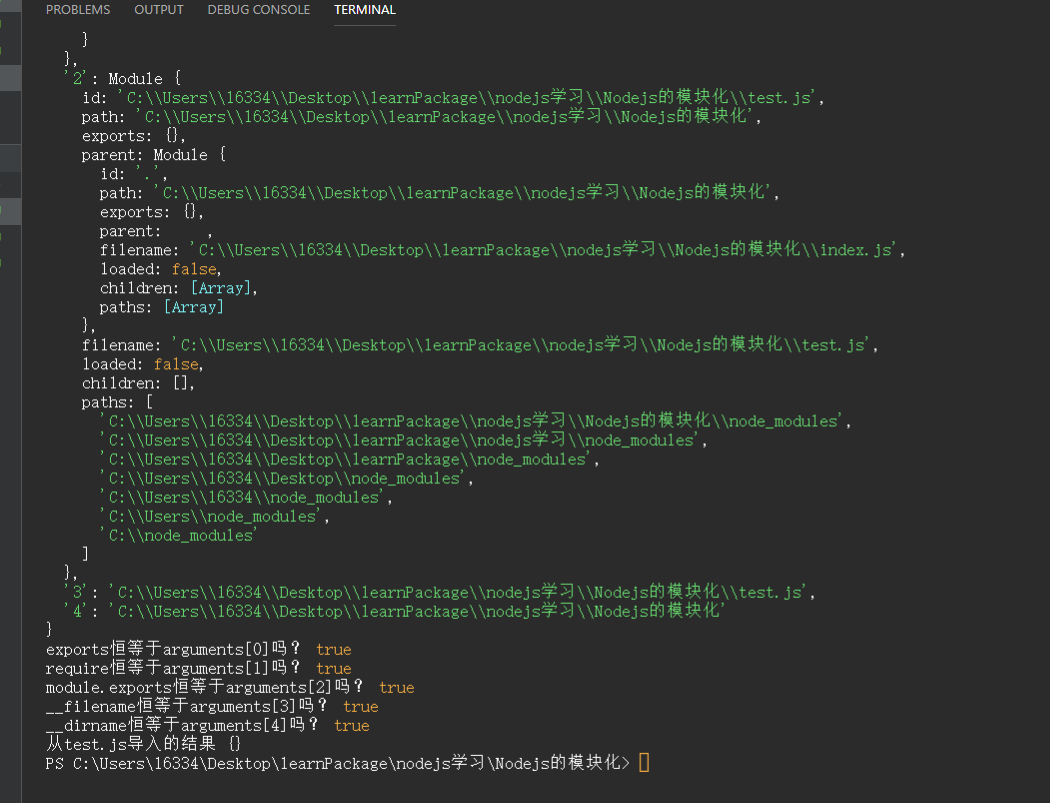Click the id line ending test.js
The image size is (1050, 803).
point(453,98)
